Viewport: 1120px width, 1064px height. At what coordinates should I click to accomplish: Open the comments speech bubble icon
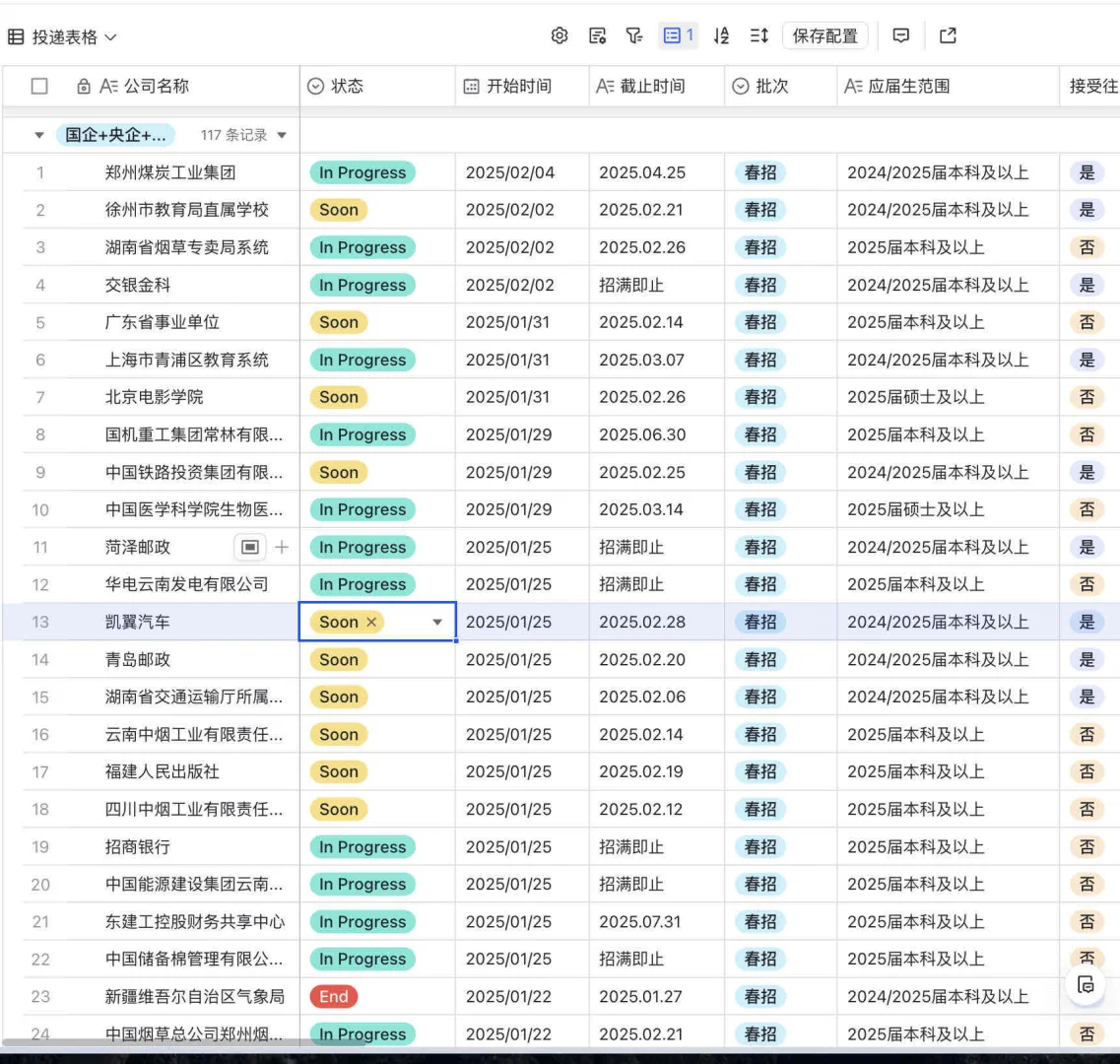click(x=900, y=35)
